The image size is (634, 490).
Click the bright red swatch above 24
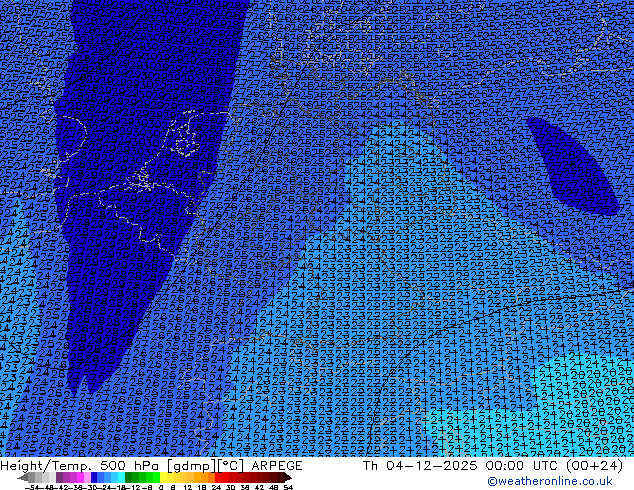pyautogui.click(x=218, y=477)
